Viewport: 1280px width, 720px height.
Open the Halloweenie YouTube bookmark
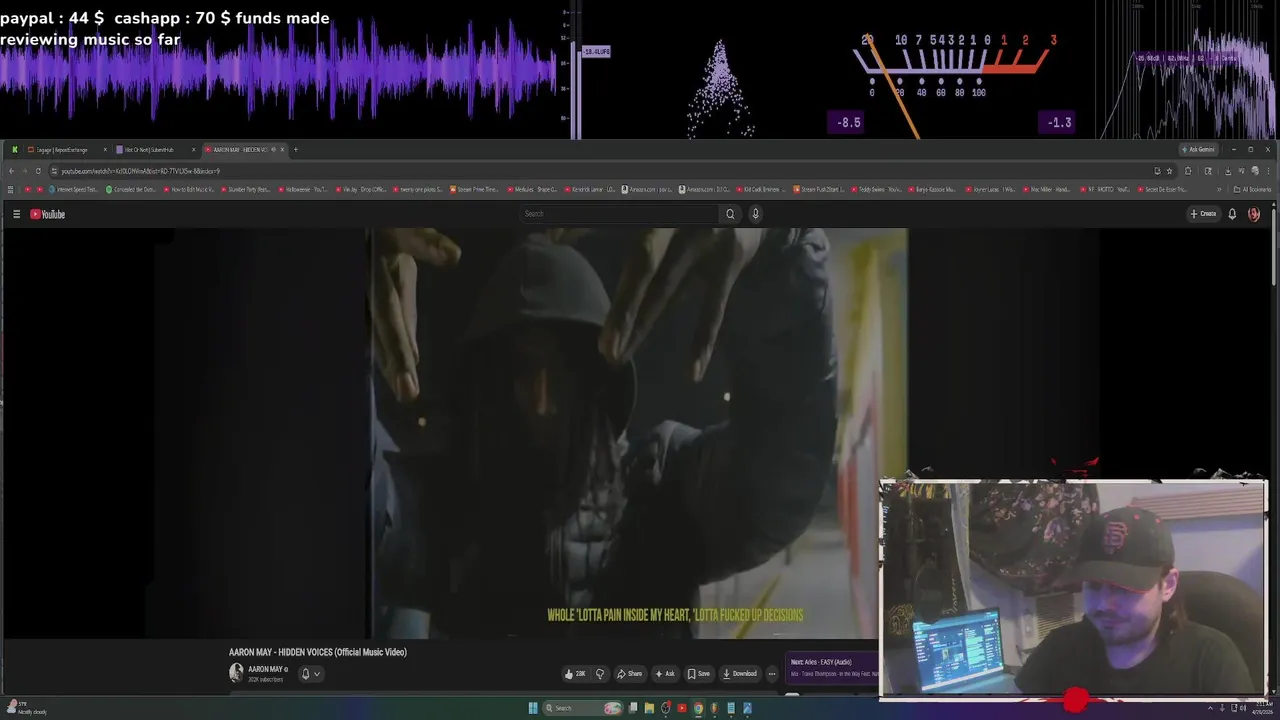tap(303, 189)
